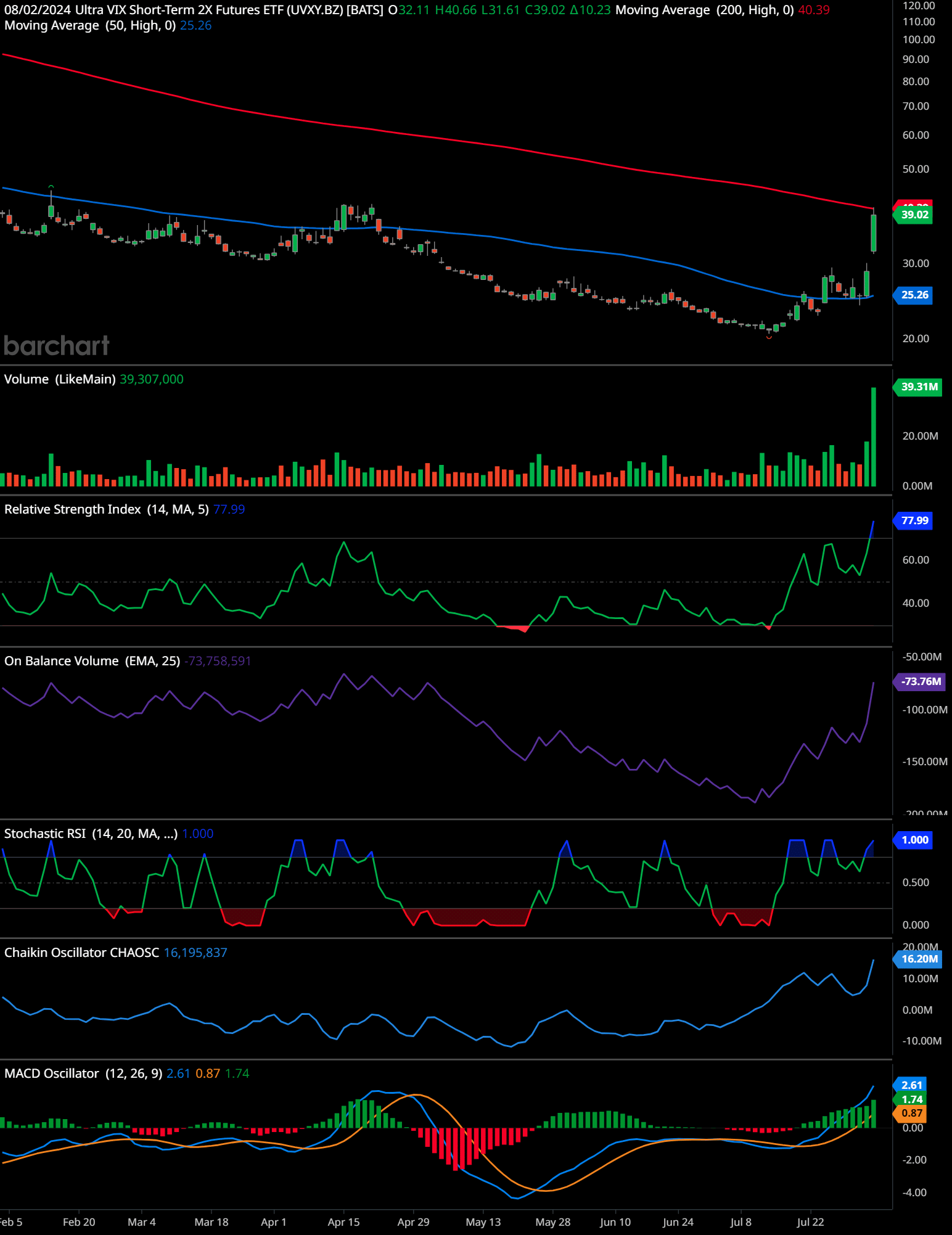Click the 50.00 price axis label
952x1235 pixels.
[x=916, y=169]
